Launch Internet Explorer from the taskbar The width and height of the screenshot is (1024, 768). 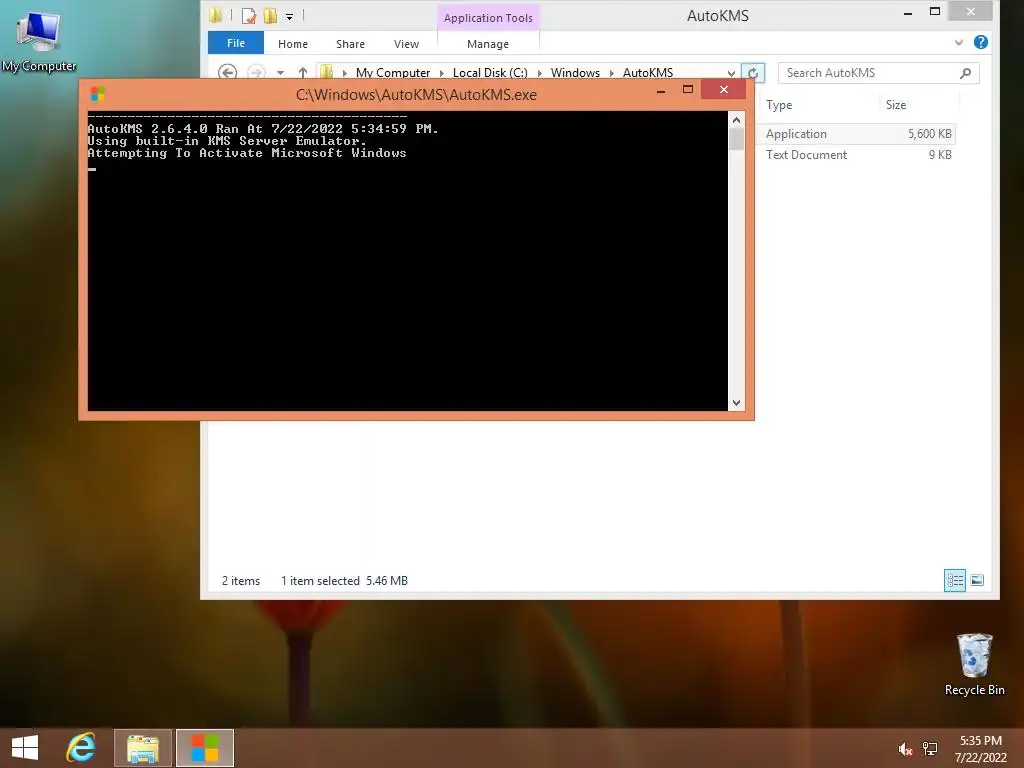tap(81, 748)
